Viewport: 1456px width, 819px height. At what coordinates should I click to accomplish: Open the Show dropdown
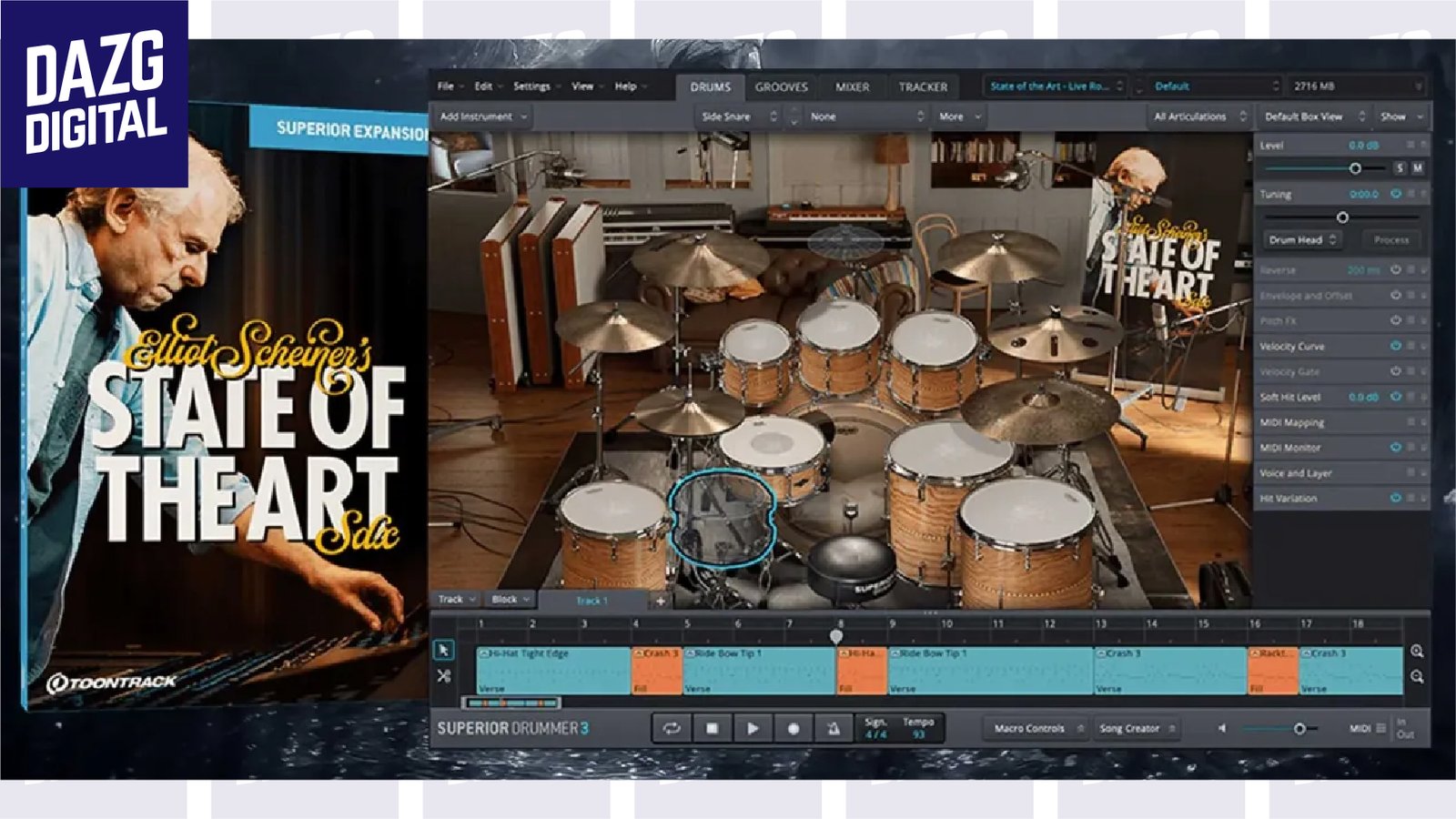[x=1401, y=116]
